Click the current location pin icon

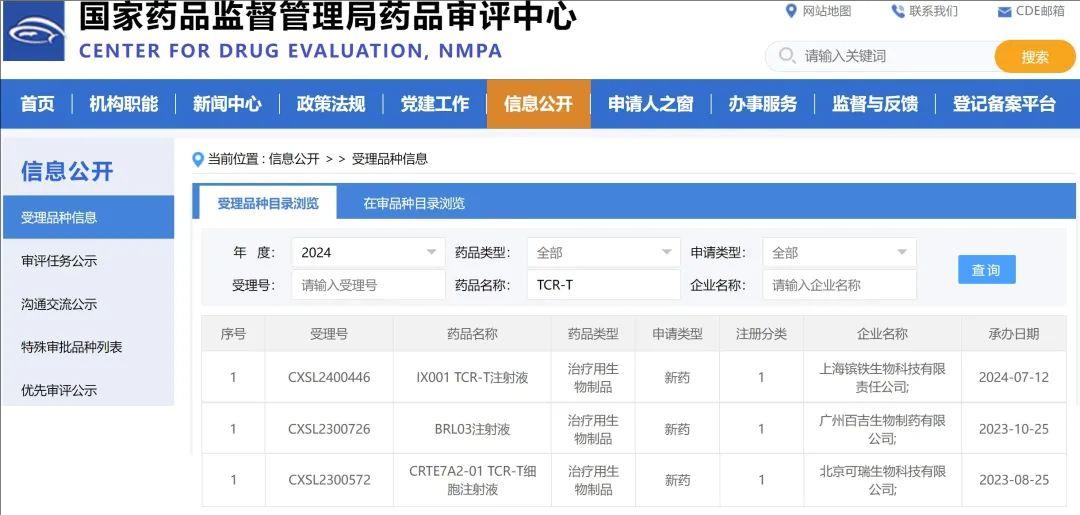tap(198, 160)
